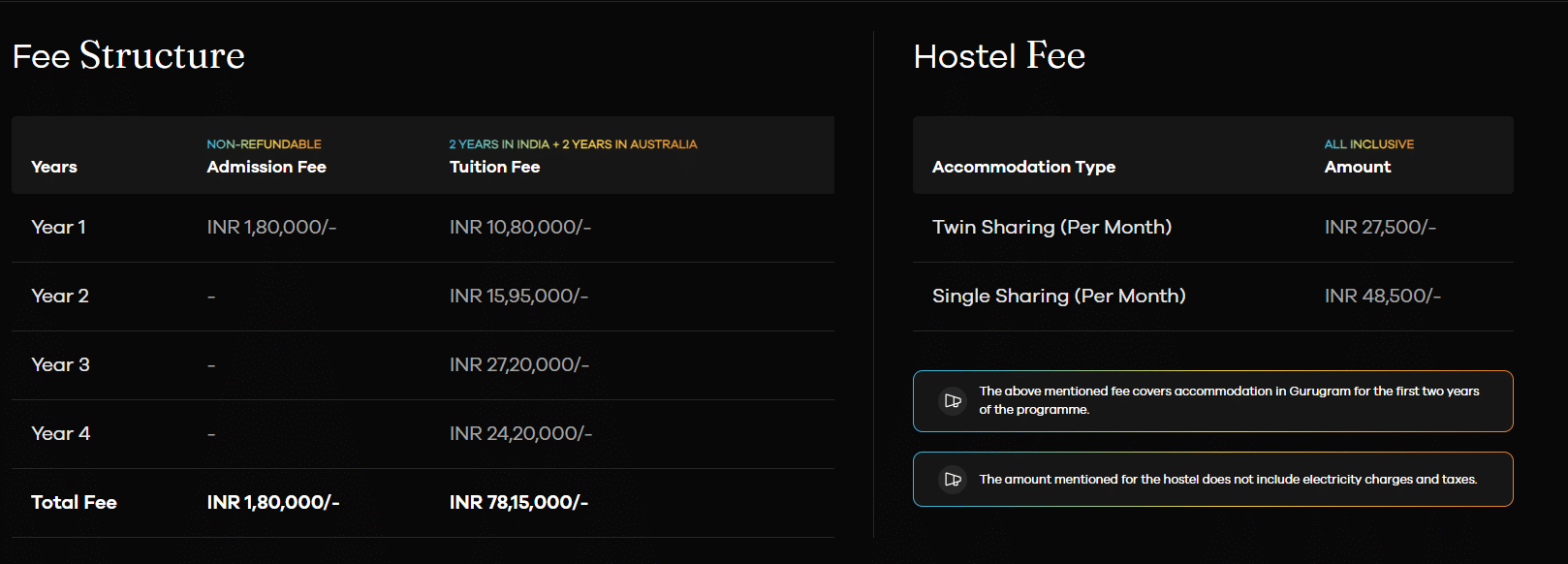Click the Admission Fee column header
The height and width of the screenshot is (564, 1568).
[x=267, y=167]
